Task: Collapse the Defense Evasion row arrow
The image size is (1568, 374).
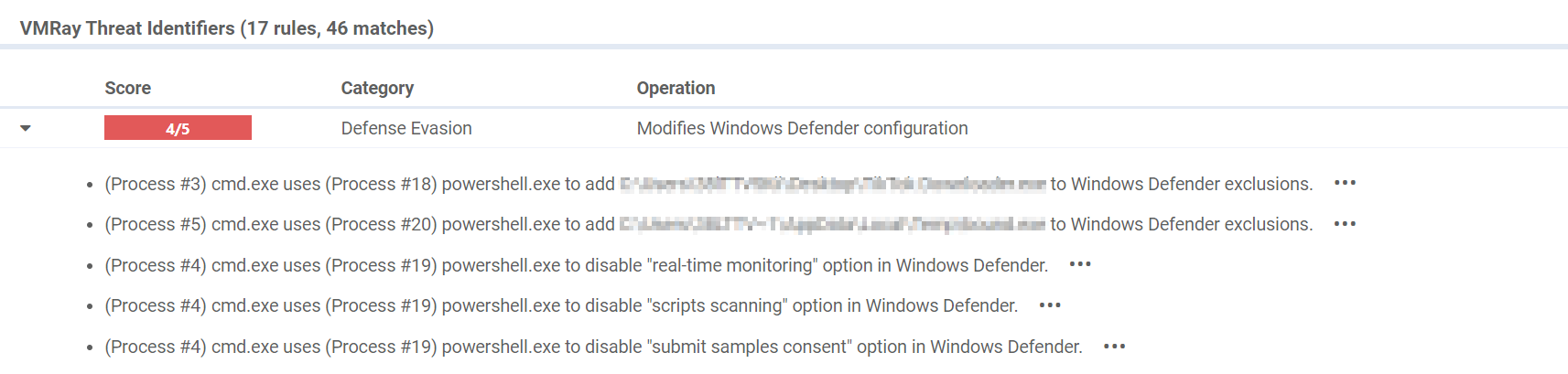Action: pos(26,128)
